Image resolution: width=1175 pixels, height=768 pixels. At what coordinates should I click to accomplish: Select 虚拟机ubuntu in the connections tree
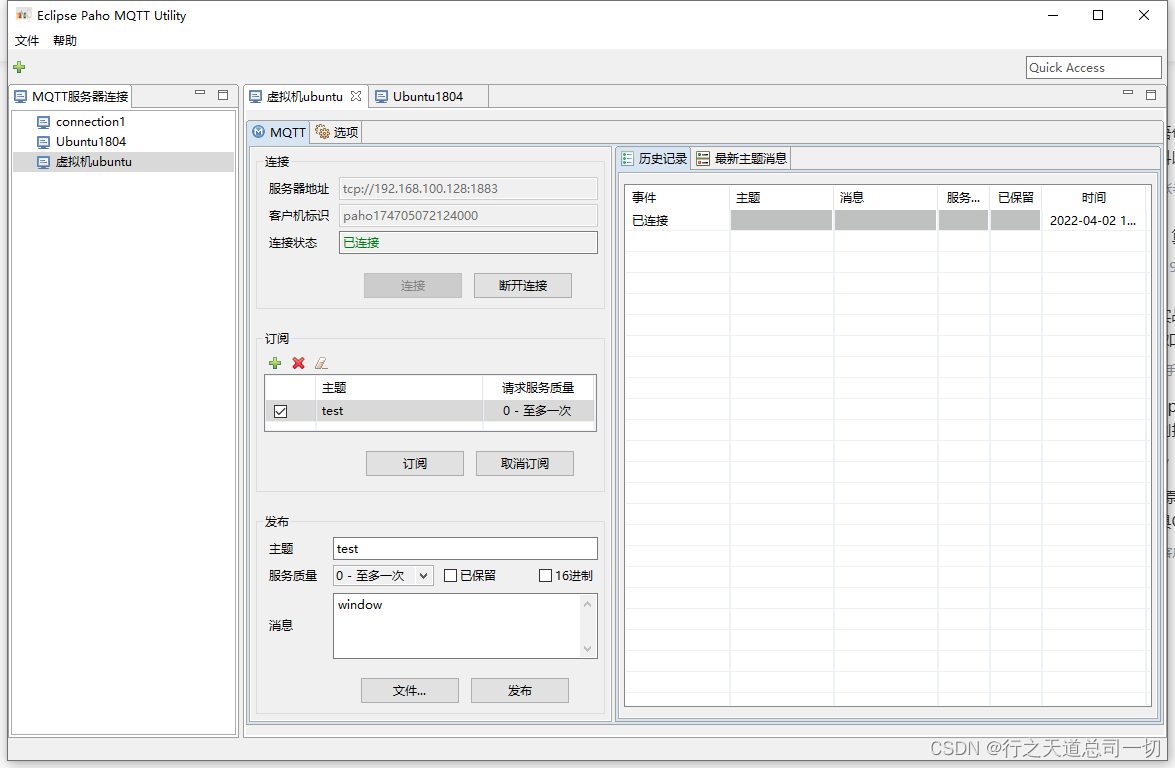pos(94,162)
